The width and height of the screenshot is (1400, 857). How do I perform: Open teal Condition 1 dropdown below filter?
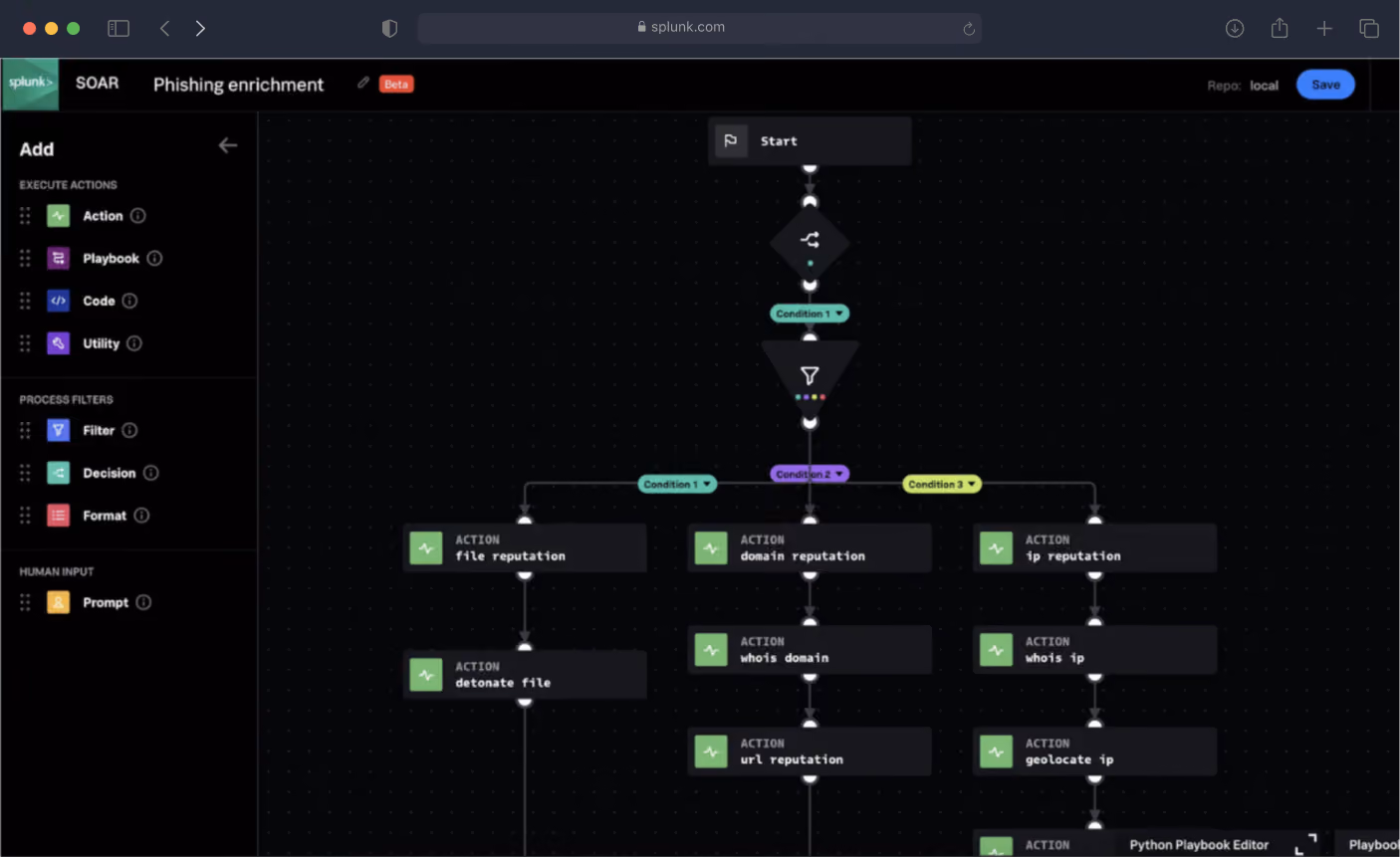click(x=677, y=485)
